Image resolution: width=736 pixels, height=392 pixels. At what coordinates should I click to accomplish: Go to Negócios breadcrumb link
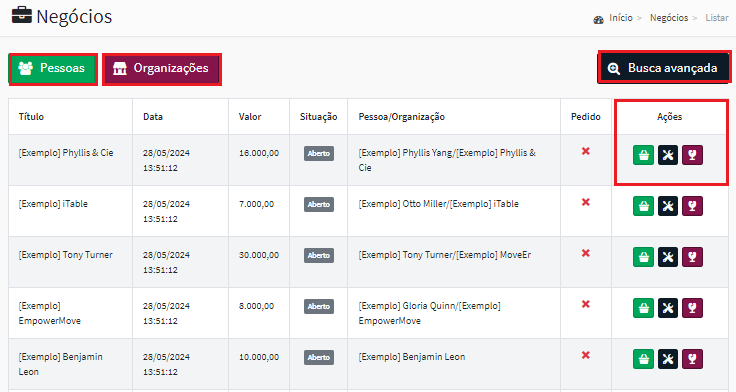669,18
